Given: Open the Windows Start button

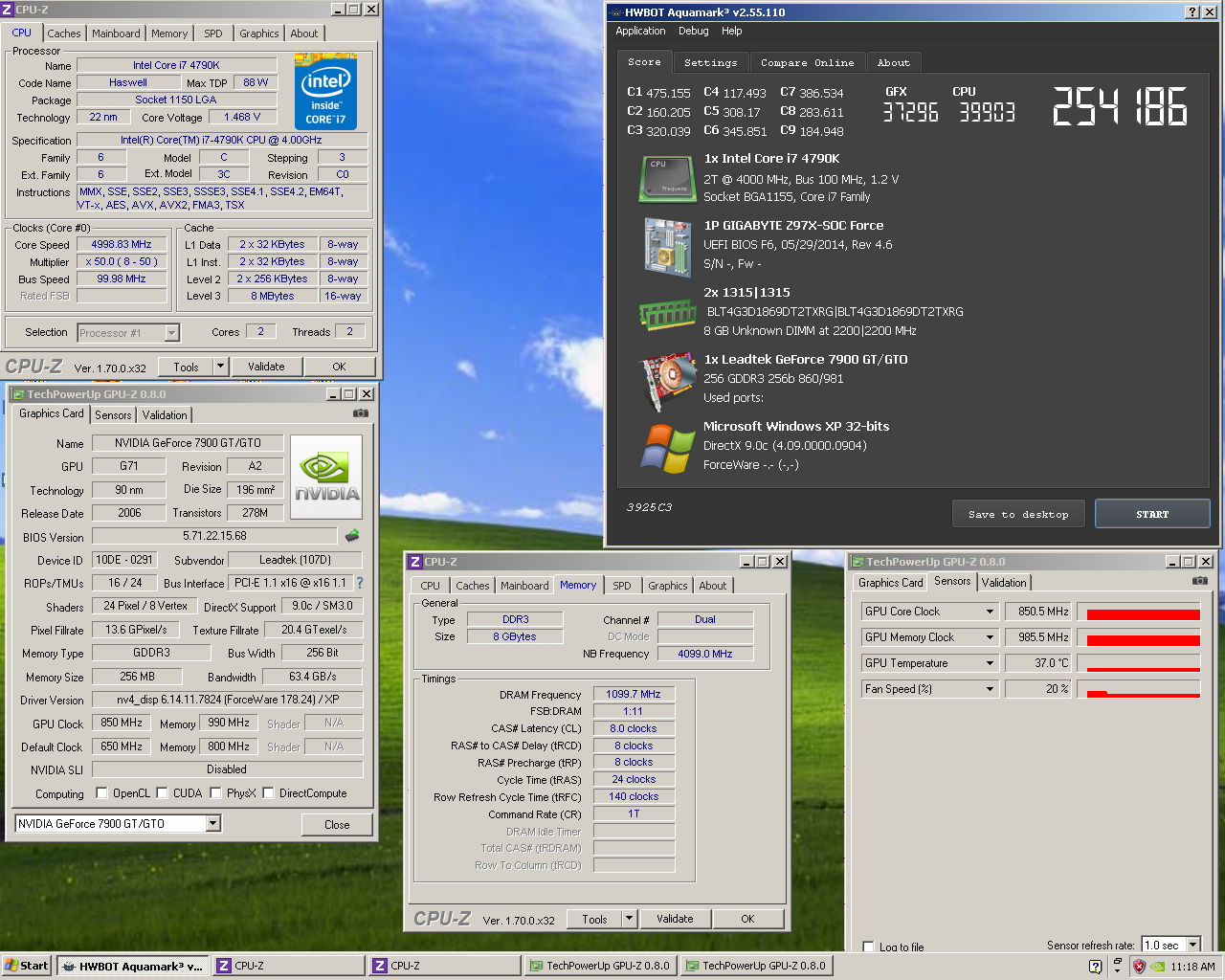Looking at the screenshot, I should (27, 966).
